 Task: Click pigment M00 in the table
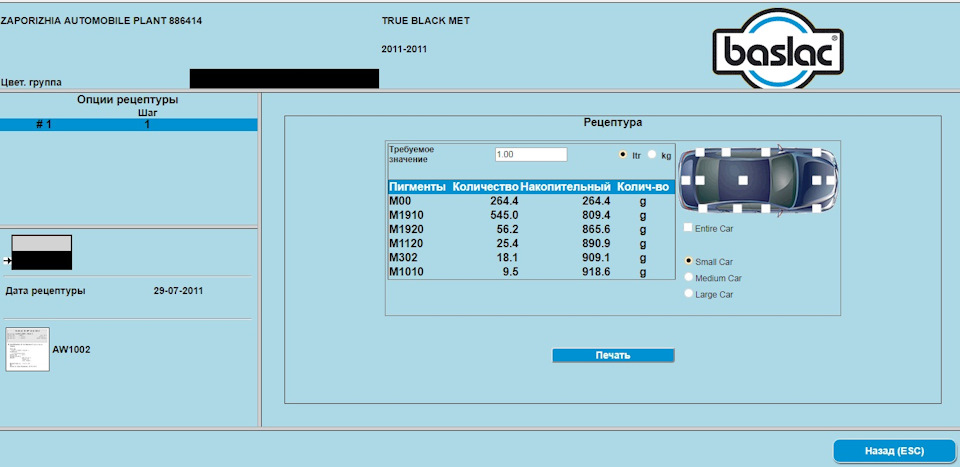click(x=399, y=201)
